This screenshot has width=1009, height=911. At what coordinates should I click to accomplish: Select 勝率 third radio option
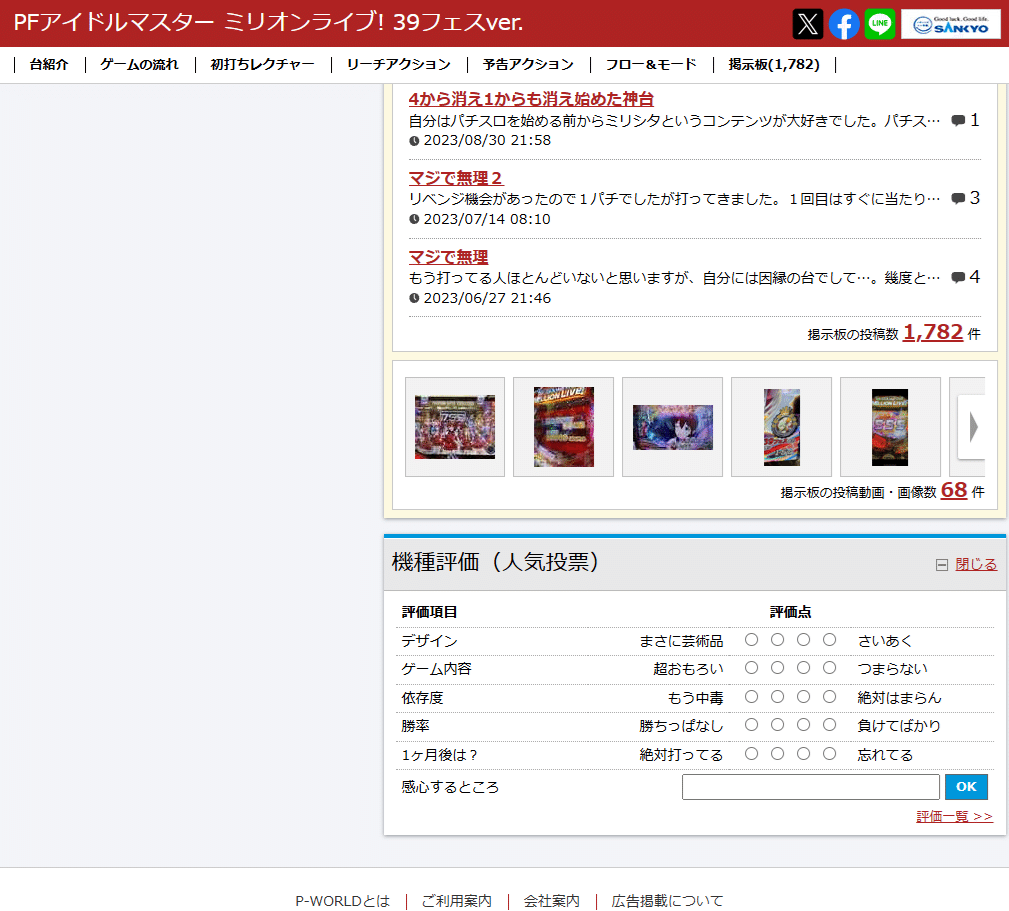(x=803, y=725)
